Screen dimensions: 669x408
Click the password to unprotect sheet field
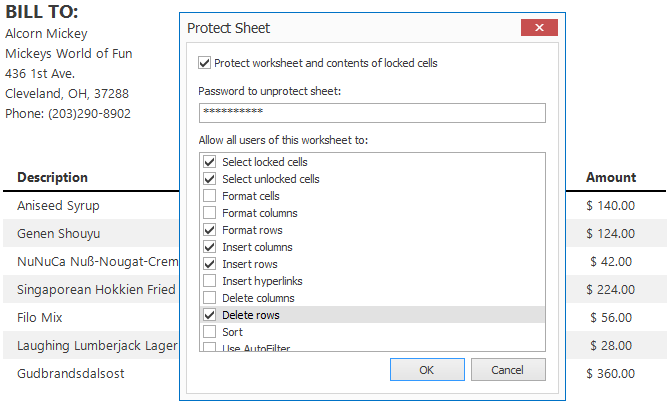click(x=372, y=112)
